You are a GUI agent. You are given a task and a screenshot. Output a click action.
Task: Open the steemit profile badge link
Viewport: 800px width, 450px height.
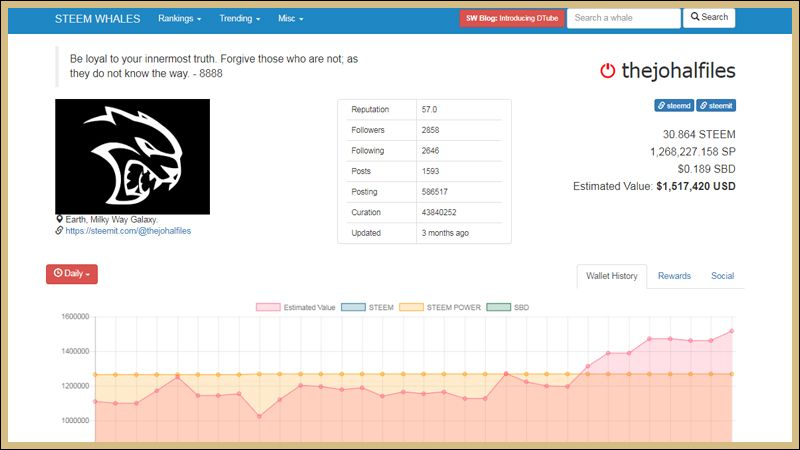tap(716, 106)
